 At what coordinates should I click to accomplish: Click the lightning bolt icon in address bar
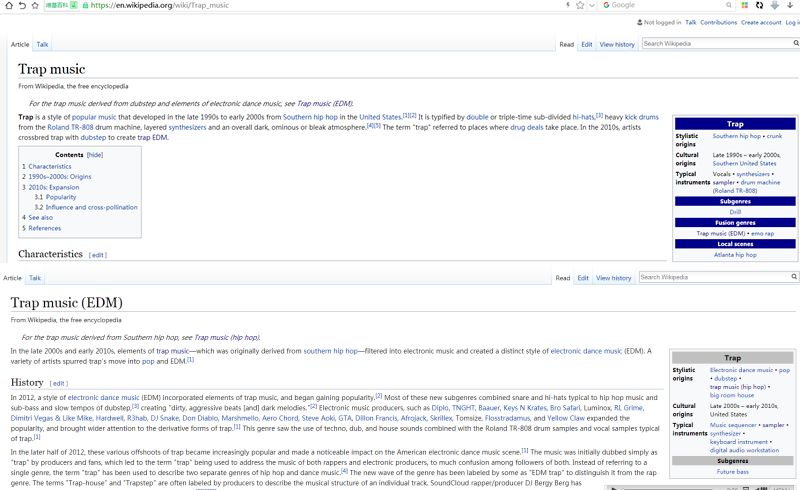click(x=568, y=5)
